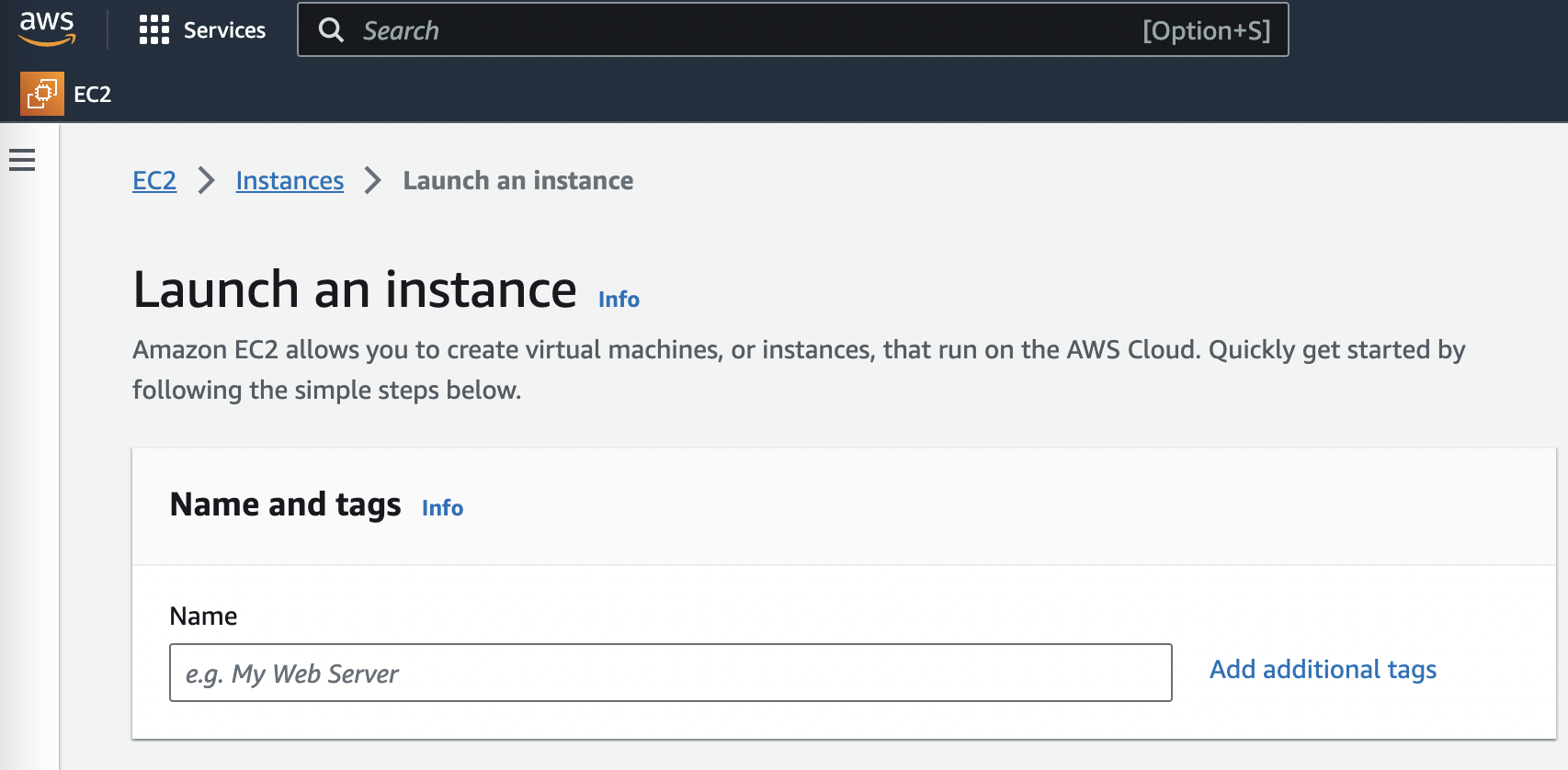
Task: Click the Name text input box
Action: tap(670, 673)
